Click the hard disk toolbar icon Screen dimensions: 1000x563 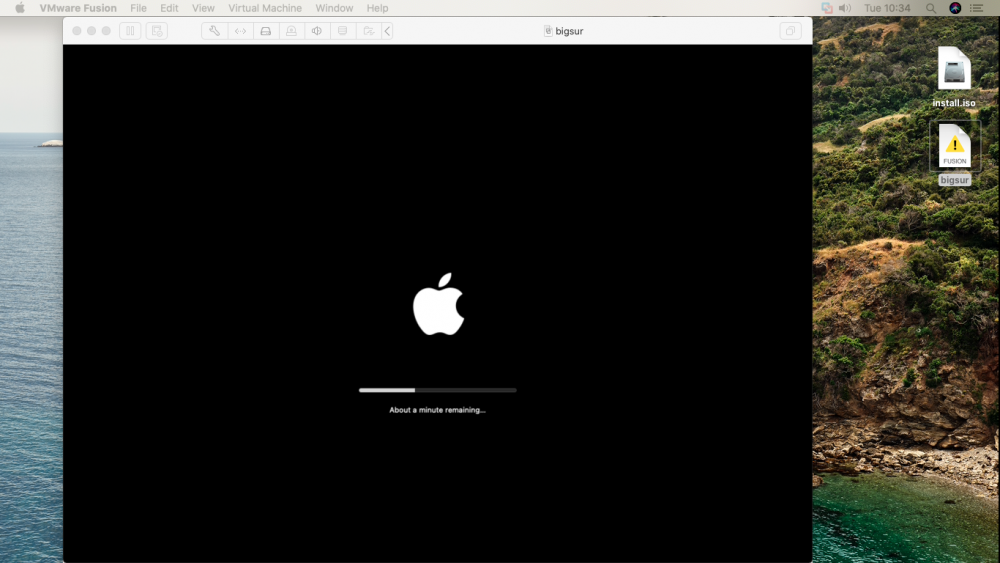[266, 31]
